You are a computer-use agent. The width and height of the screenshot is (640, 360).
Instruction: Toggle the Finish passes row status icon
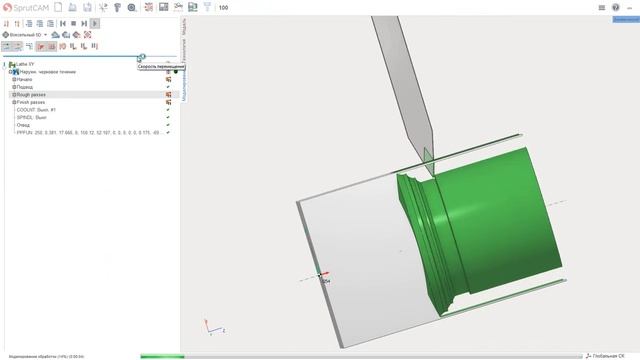click(x=168, y=102)
